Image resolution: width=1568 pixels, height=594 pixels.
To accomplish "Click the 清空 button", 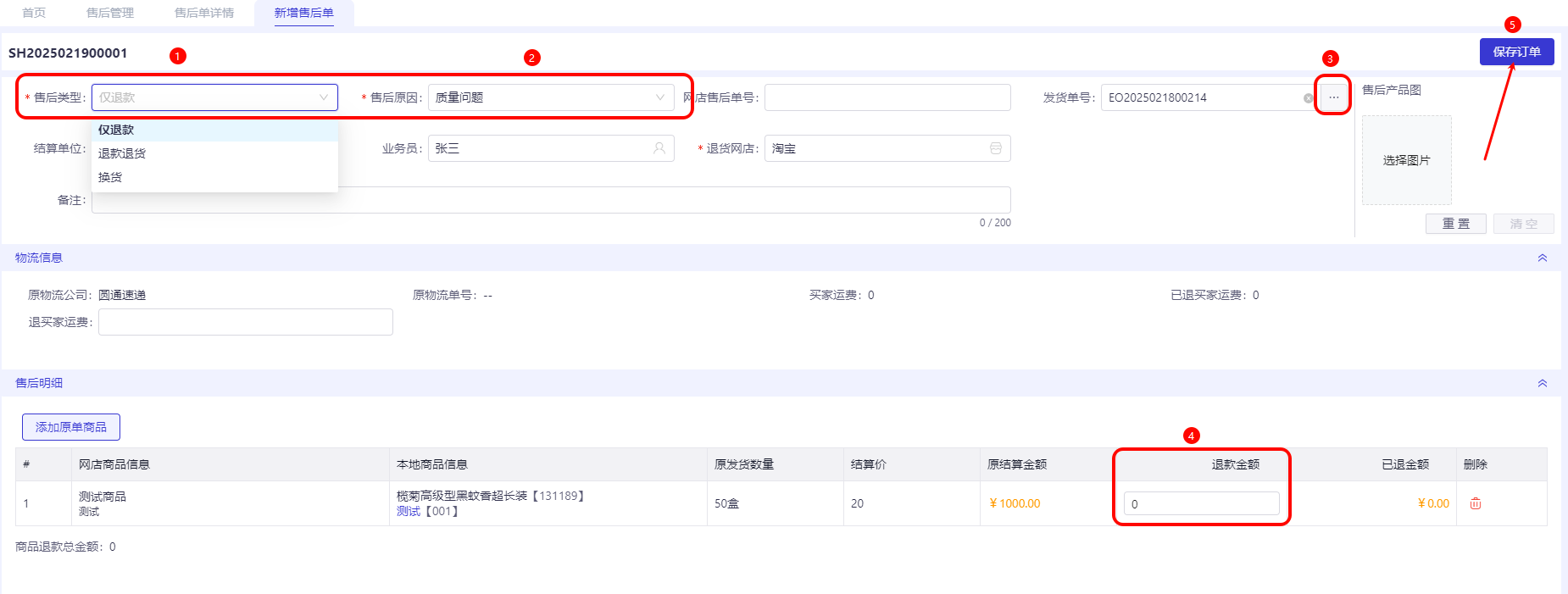I will [x=1524, y=224].
